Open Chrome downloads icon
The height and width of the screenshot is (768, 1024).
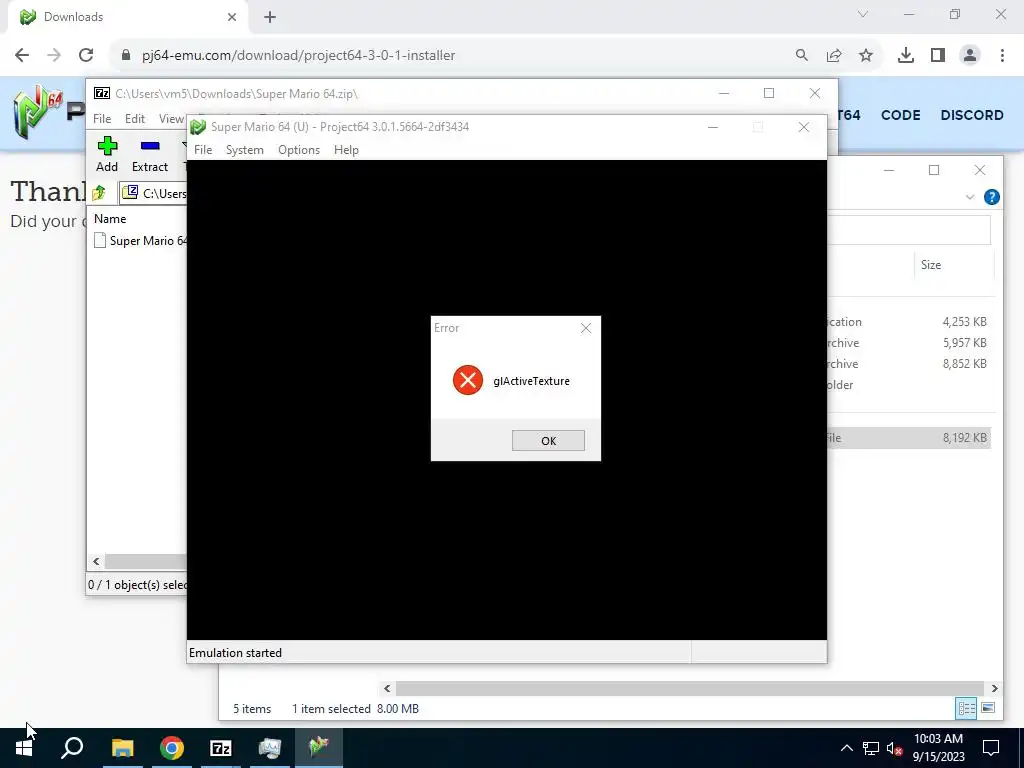point(906,55)
